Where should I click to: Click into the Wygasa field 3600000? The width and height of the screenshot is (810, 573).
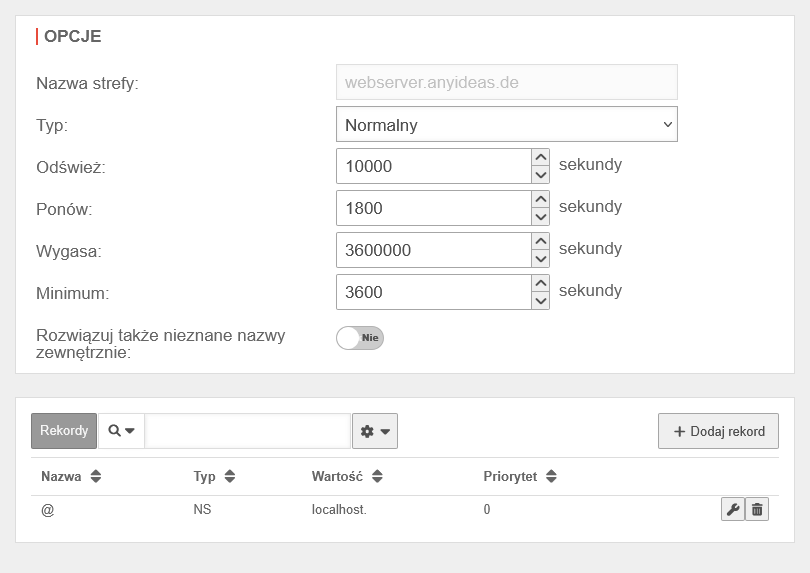pyautogui.click(x=434, y=250)
